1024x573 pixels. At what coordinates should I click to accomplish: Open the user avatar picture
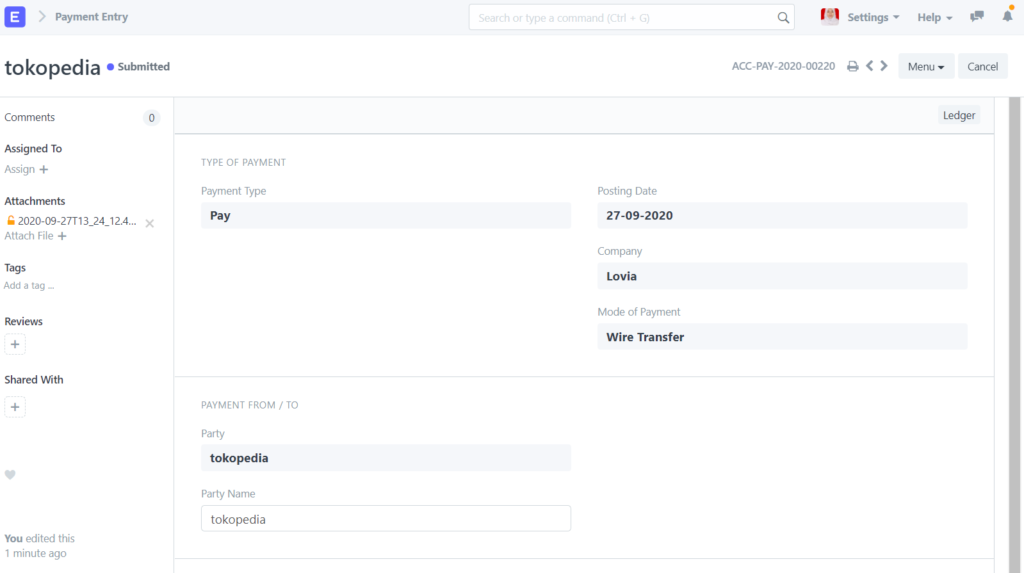tap(829, 17)
